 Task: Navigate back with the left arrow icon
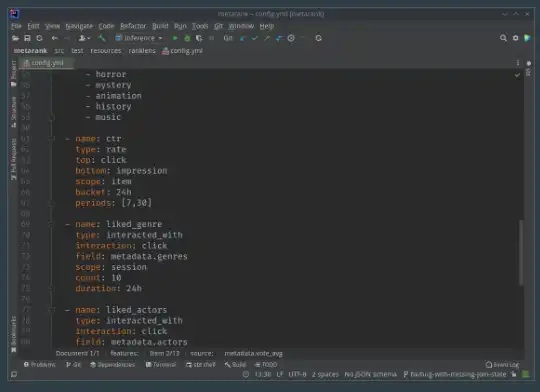(x=55, y=38)
